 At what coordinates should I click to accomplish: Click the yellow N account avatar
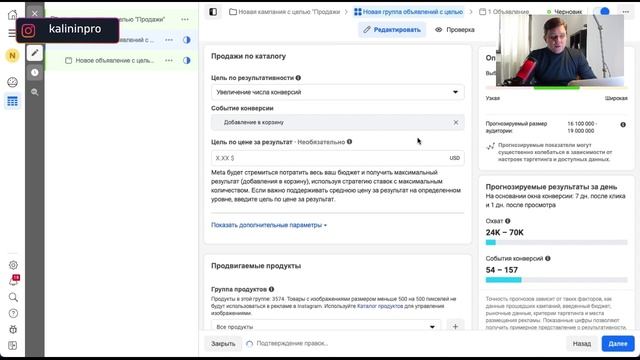(x=12, y=56)
